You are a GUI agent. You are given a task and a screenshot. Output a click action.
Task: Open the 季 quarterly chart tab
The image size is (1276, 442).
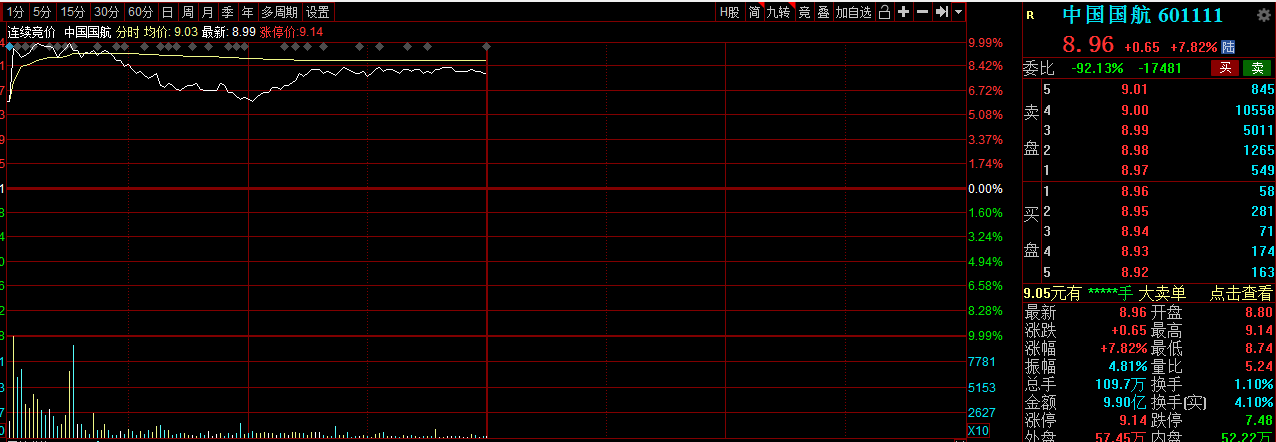click(x=227, y=12)
